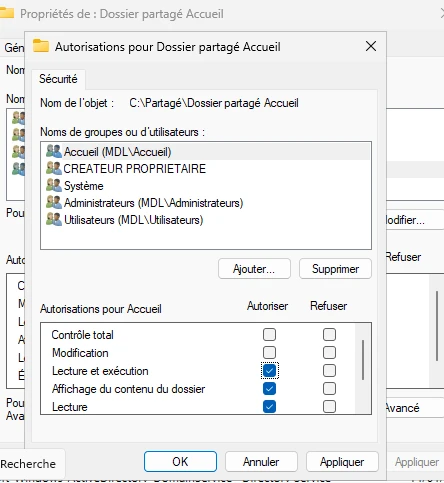The height and width of the screenshot is (483, 444).
Task: Click the Contrôle total permission label
Action: (82, 335)
